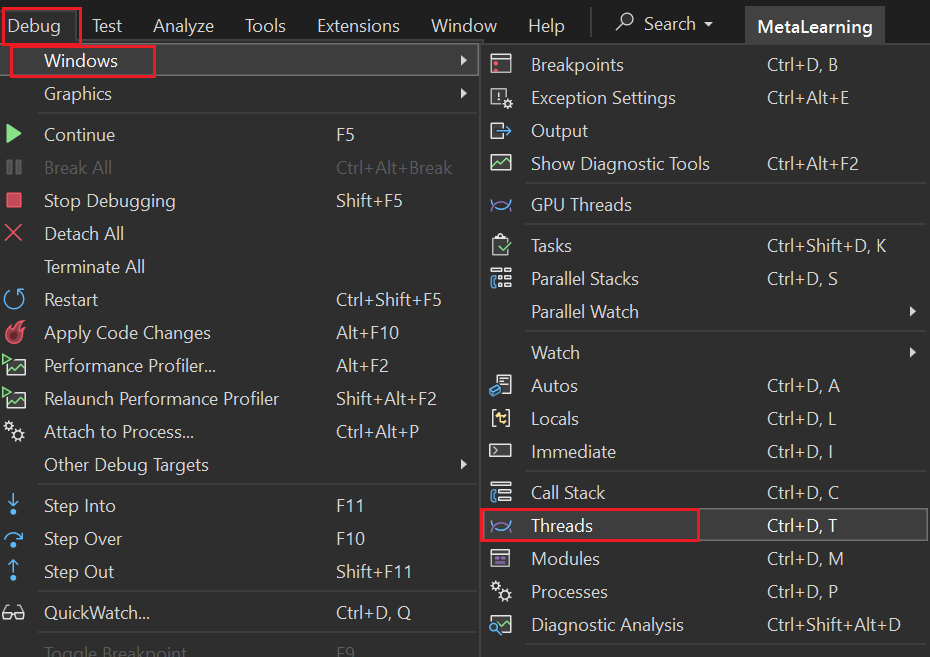Click the red Stop Debugging square icon
Screen dimensions: 930x657
14,200
